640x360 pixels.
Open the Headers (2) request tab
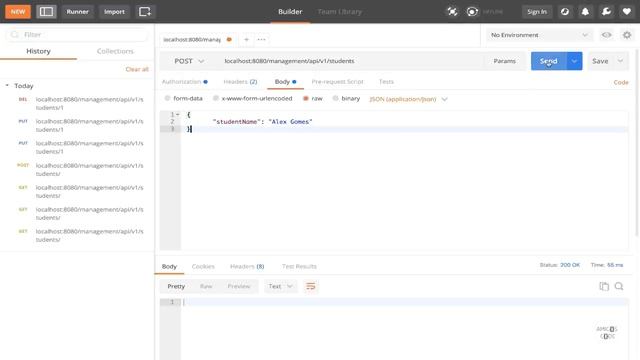click(240, 82)
